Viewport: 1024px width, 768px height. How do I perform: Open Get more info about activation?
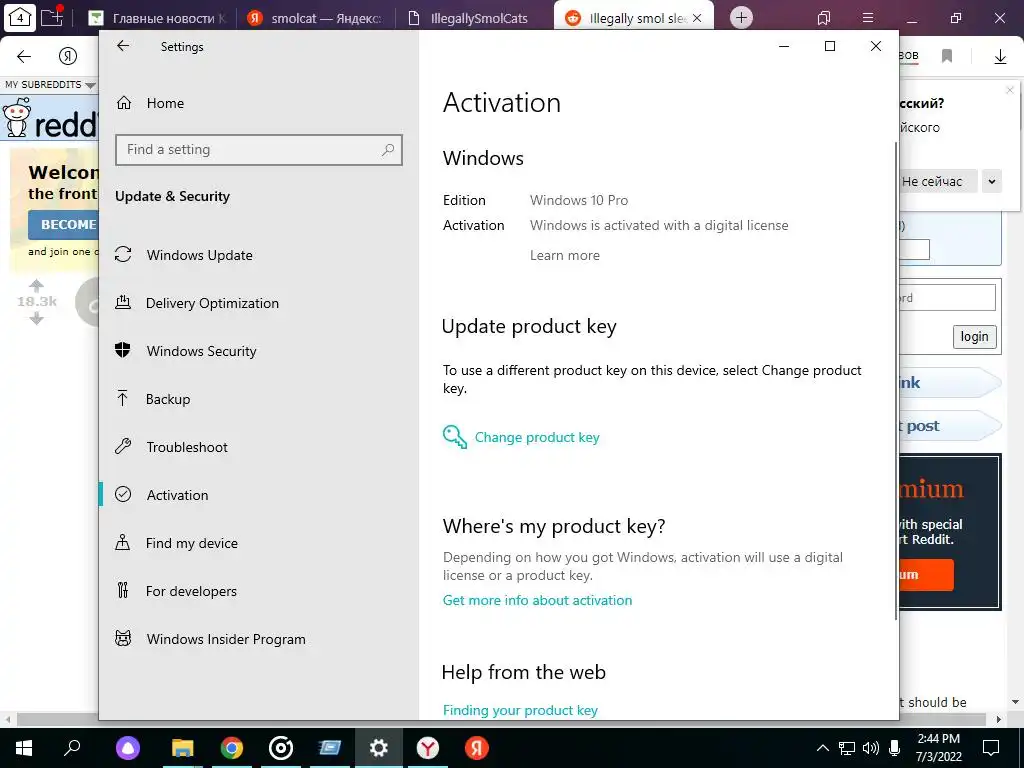click(x=537, y=600)
